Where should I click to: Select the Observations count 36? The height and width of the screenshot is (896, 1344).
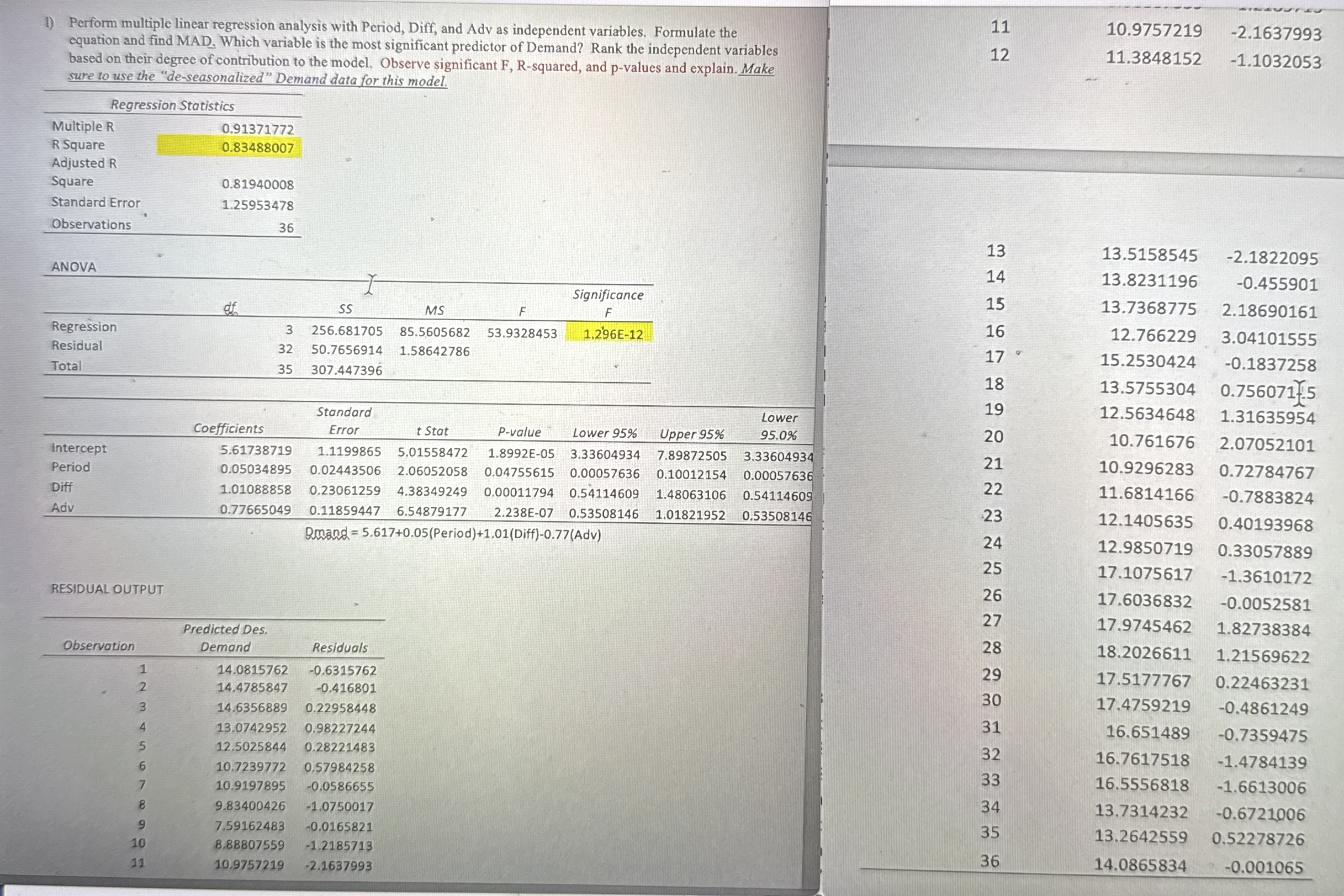click(x=285, y=227)
